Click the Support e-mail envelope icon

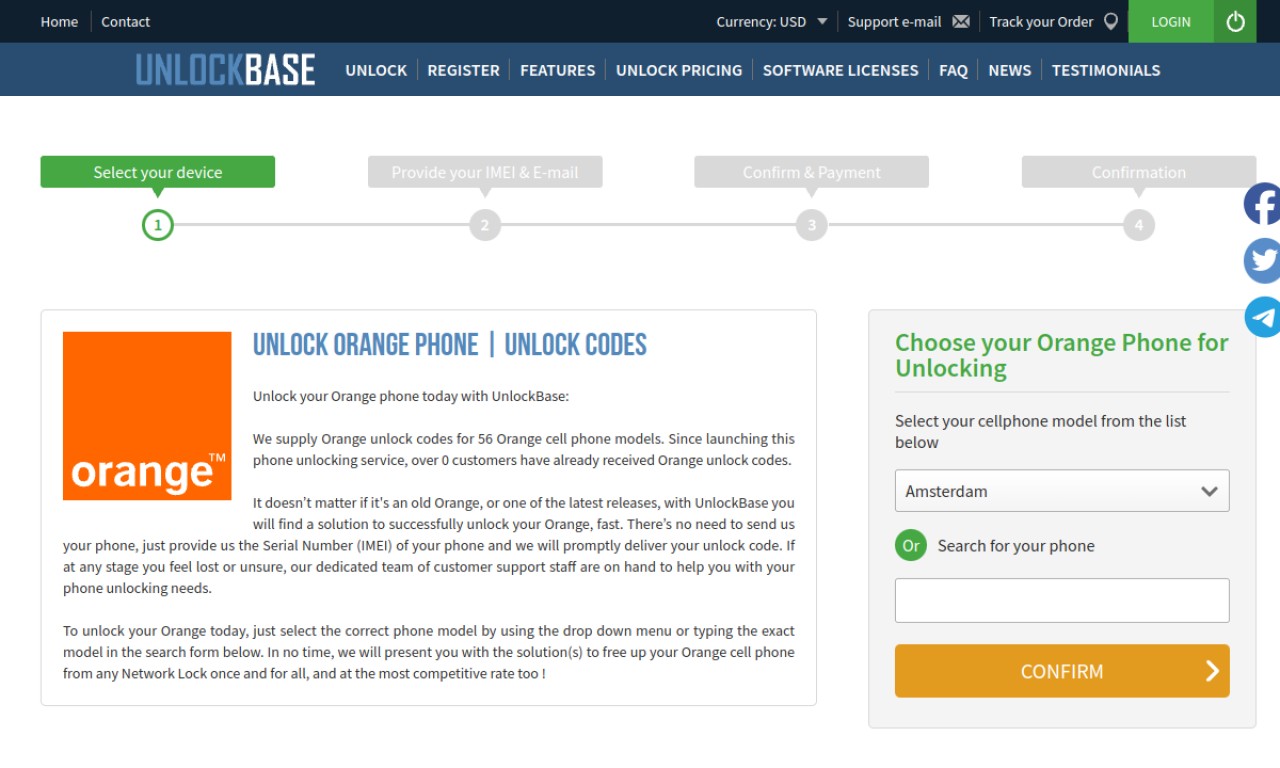pyautogui.click(x=961, y=22)
